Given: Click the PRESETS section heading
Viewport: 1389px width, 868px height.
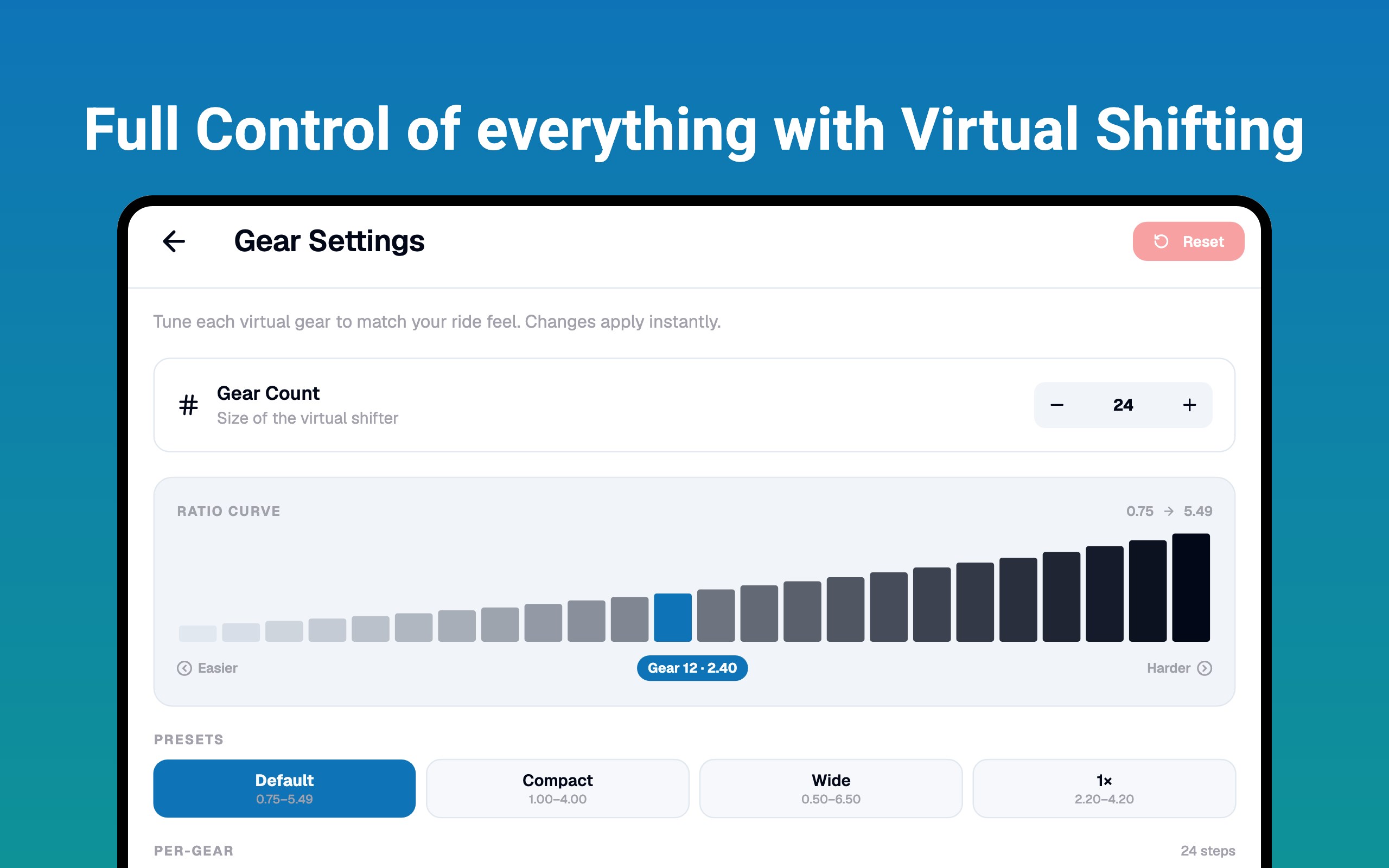Looking at the screenshot, I should pos(189,739).
